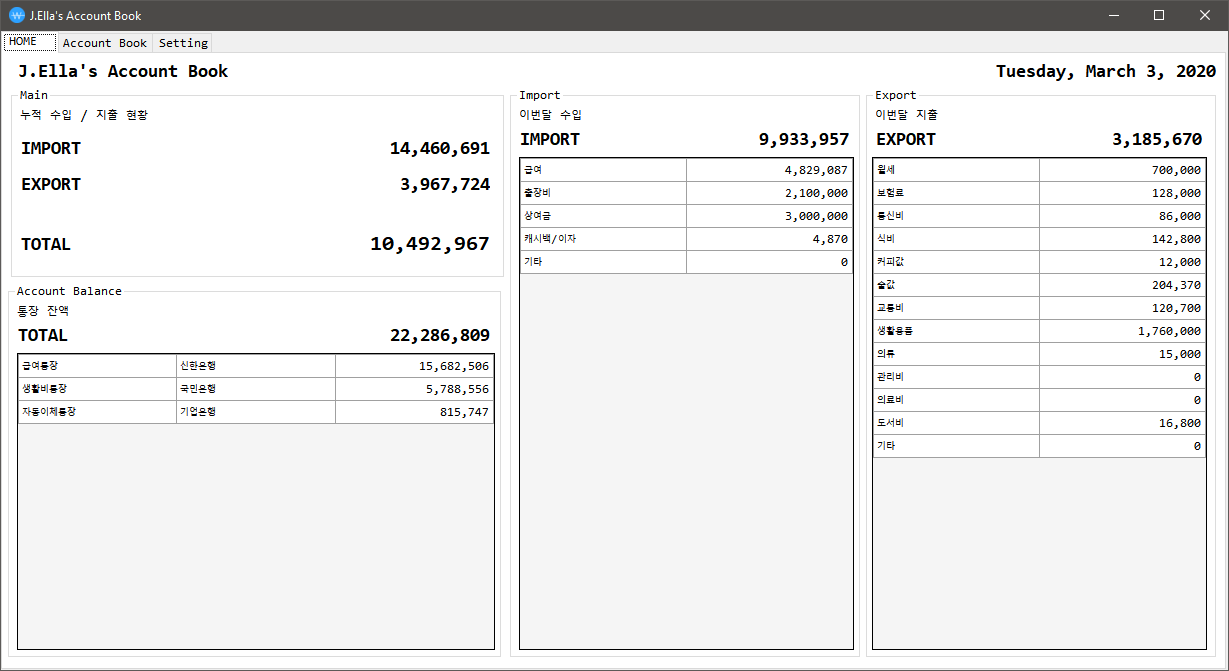Click the 월세 expense row label

point(956,170)
